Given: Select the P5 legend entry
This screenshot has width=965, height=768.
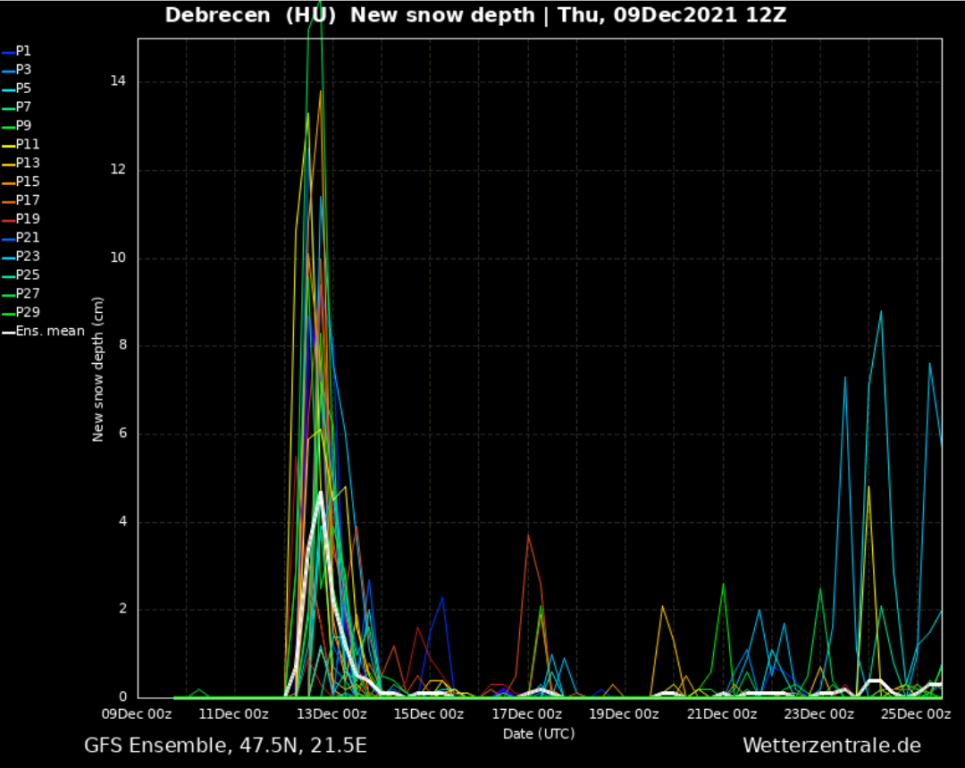Looking at the screenshot, I should pos(23,88).
